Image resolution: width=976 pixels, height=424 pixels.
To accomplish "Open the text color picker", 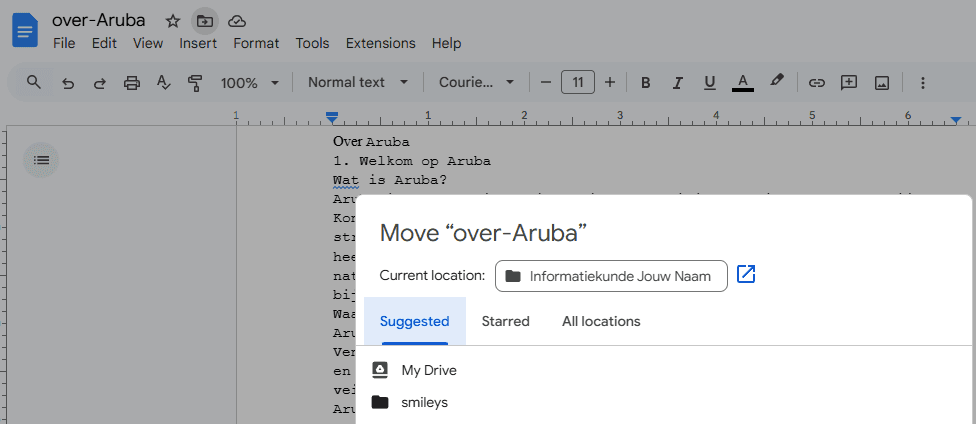I will [x=742, y=82].
